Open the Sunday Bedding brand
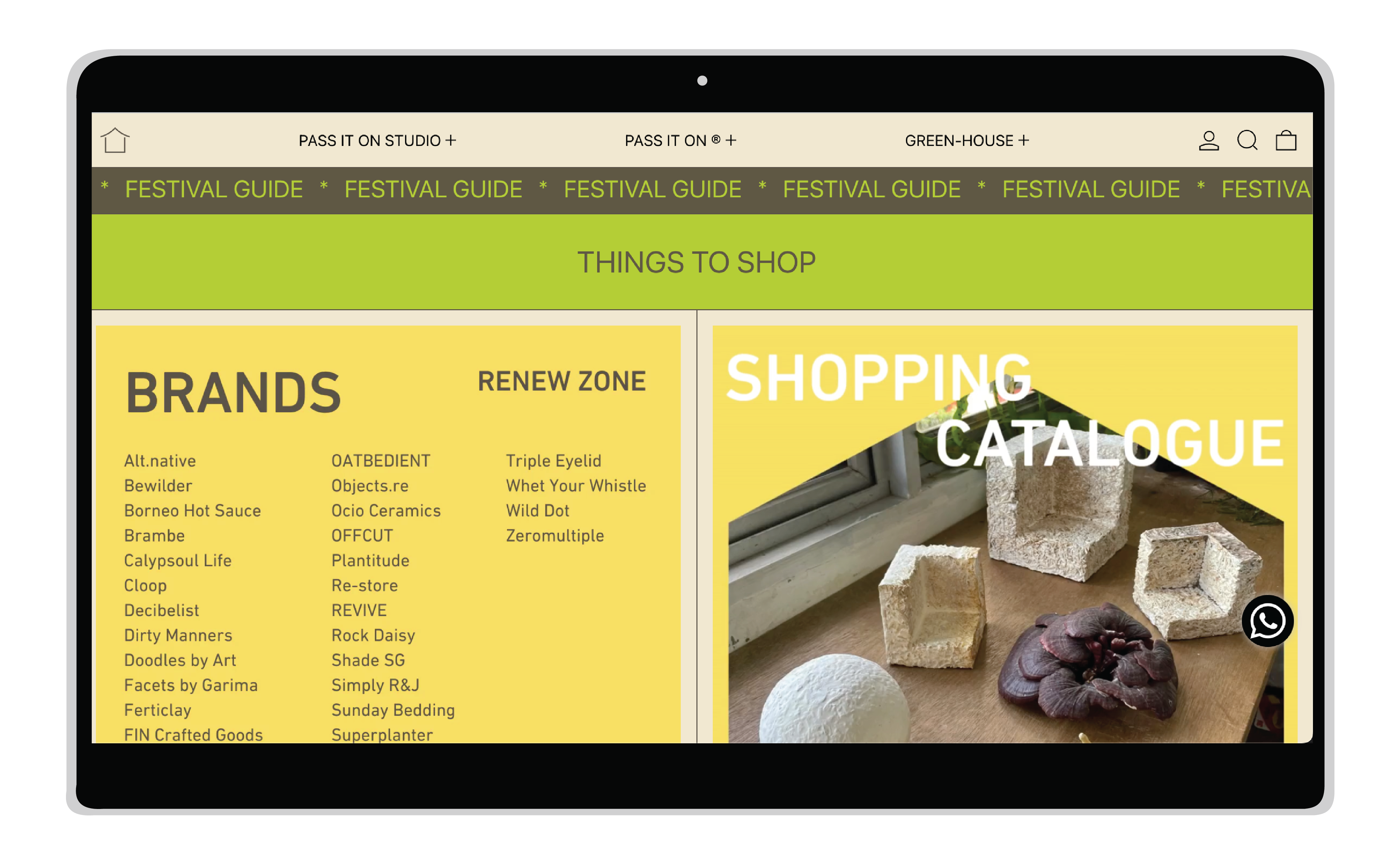Image resolution: width=1400 pixels, height=860 pixels. [x=393, y=710]
